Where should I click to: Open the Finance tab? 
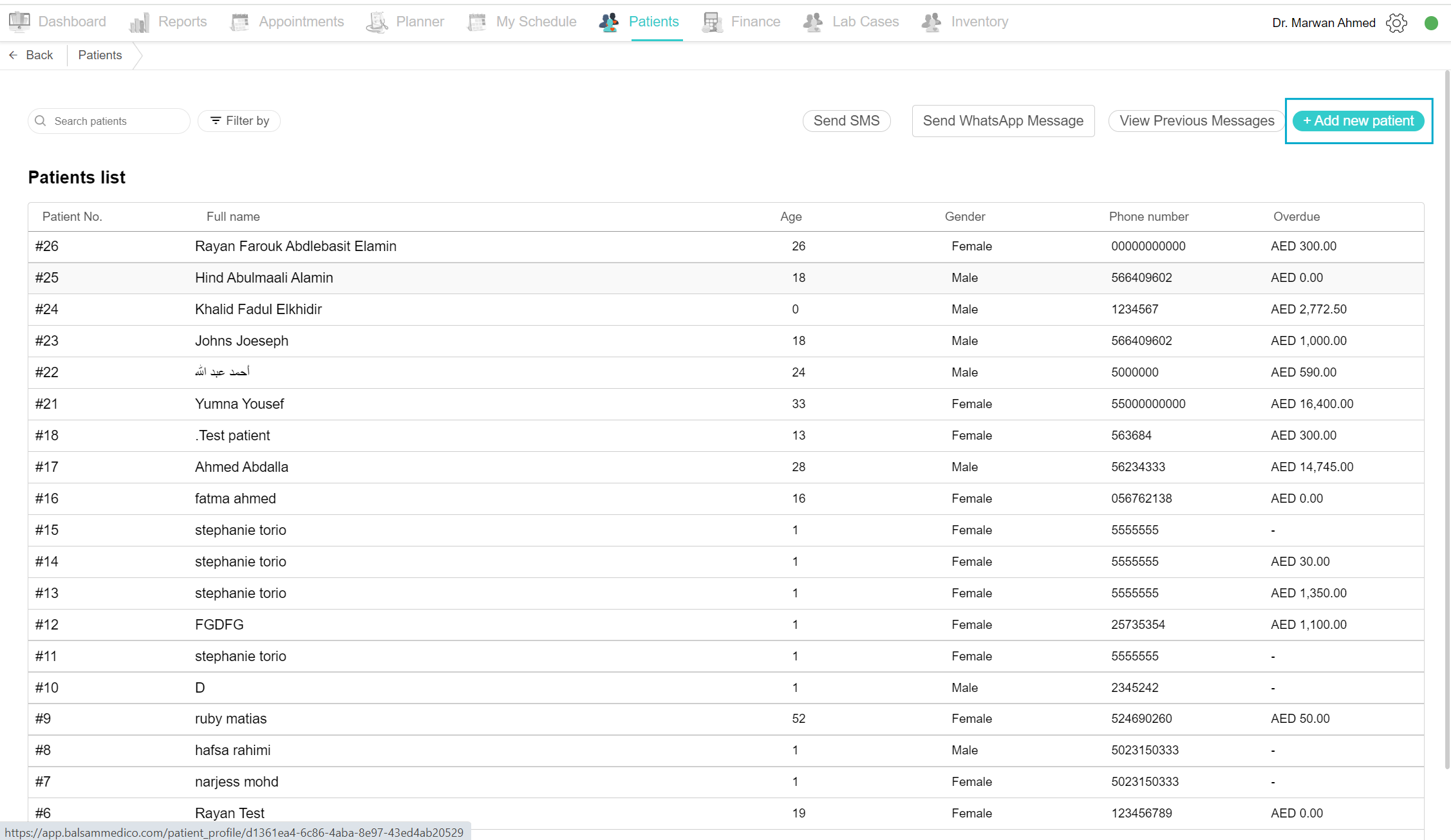pos(756,22)
